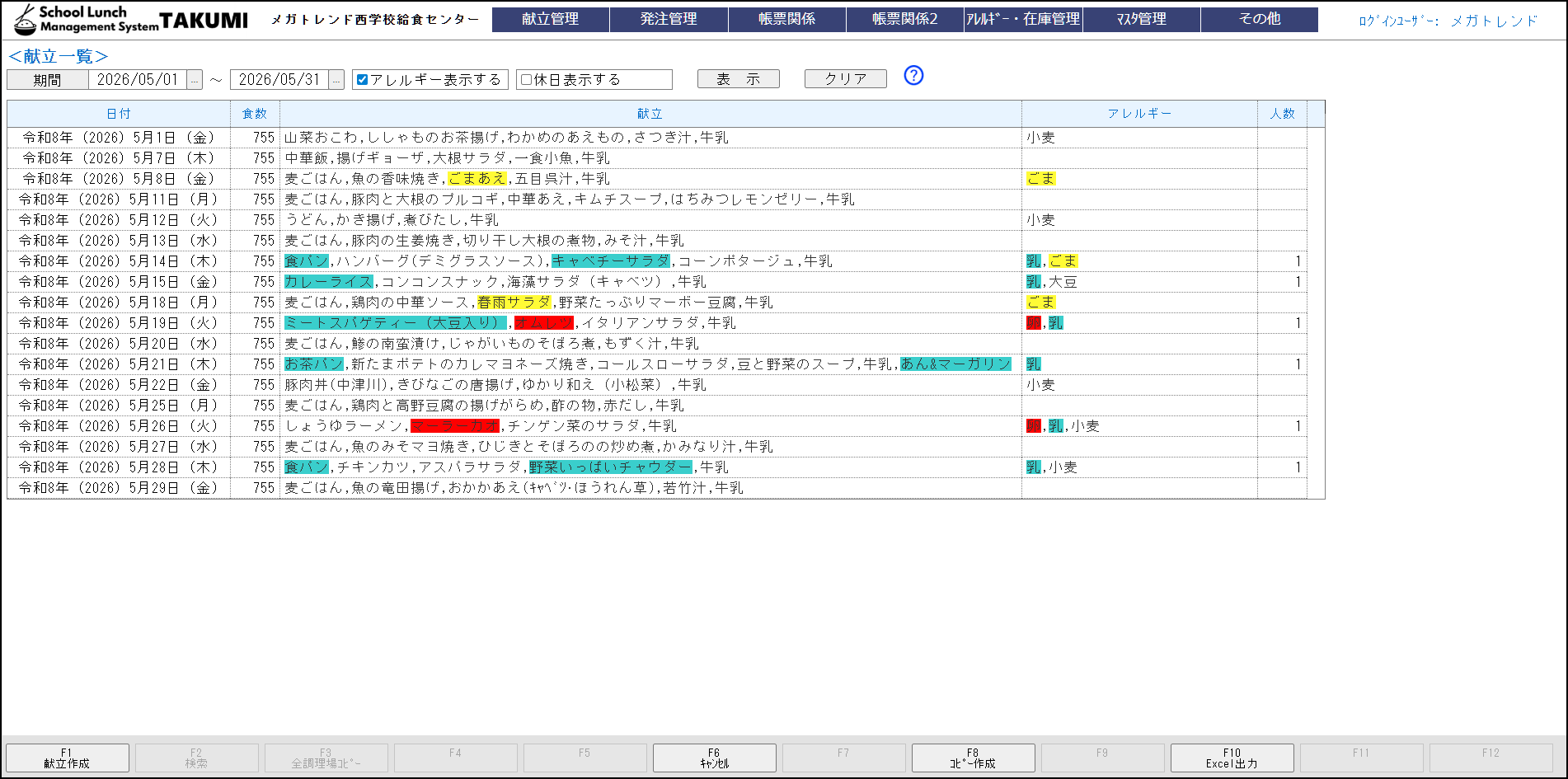Open the ﾏｽﾀ管理 menu
Viewport: 1568px width, 779px height.
tap(1141, 19)
